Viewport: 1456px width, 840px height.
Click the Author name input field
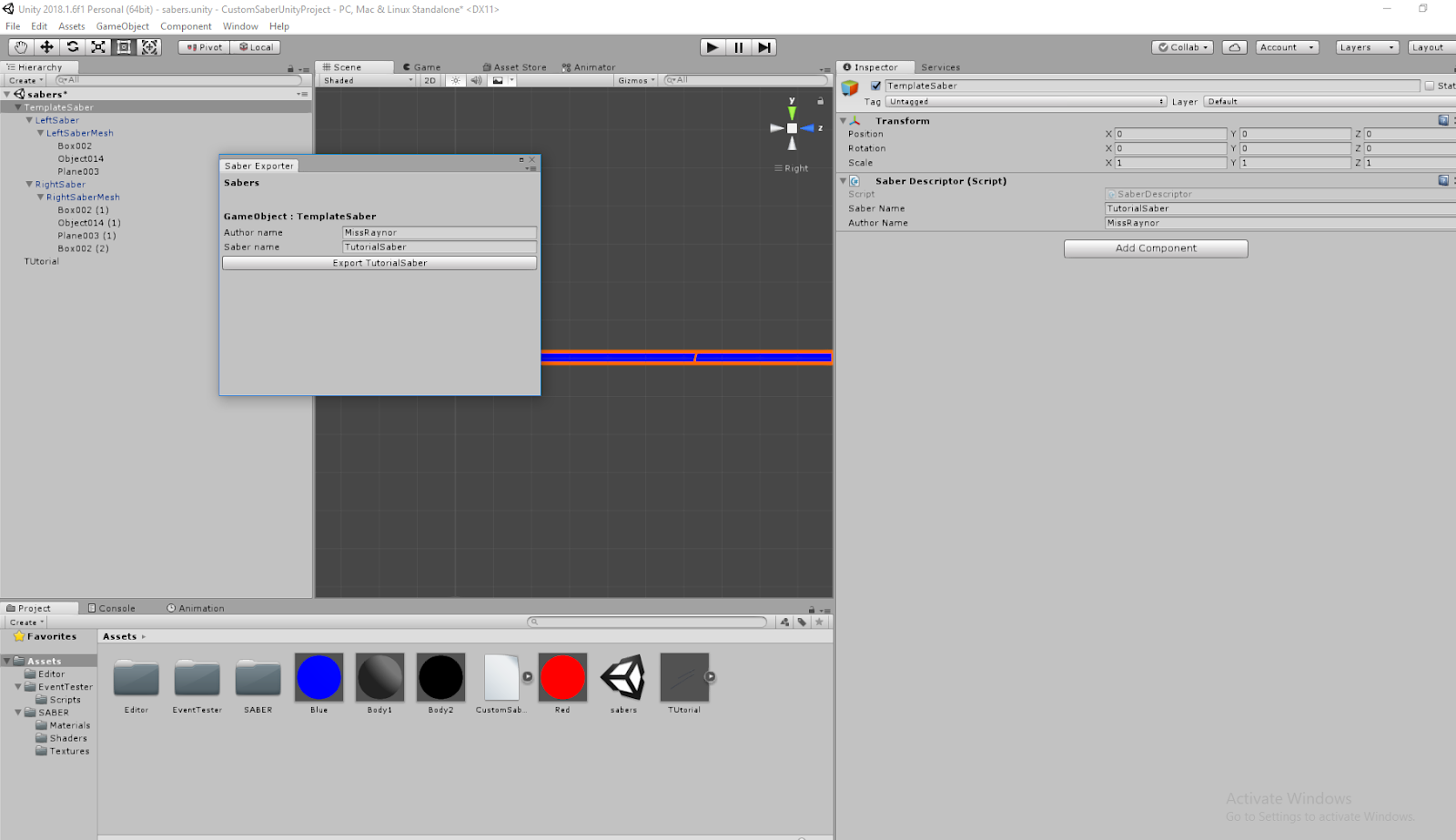(x=440, y=232)
